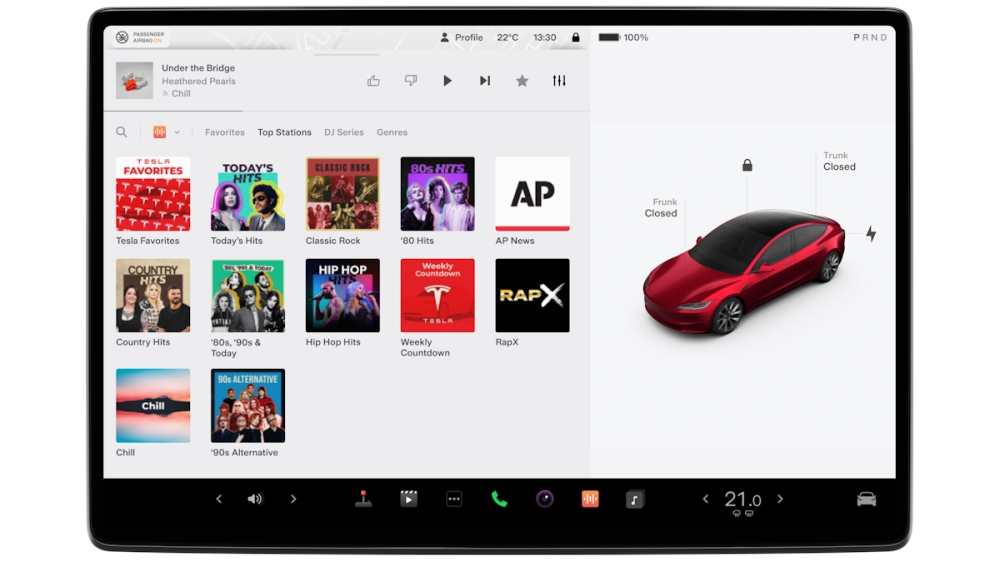This screenshot has width=1000, height=562.
Task: Open the purple camera app
Action: (x=545, y=499)
